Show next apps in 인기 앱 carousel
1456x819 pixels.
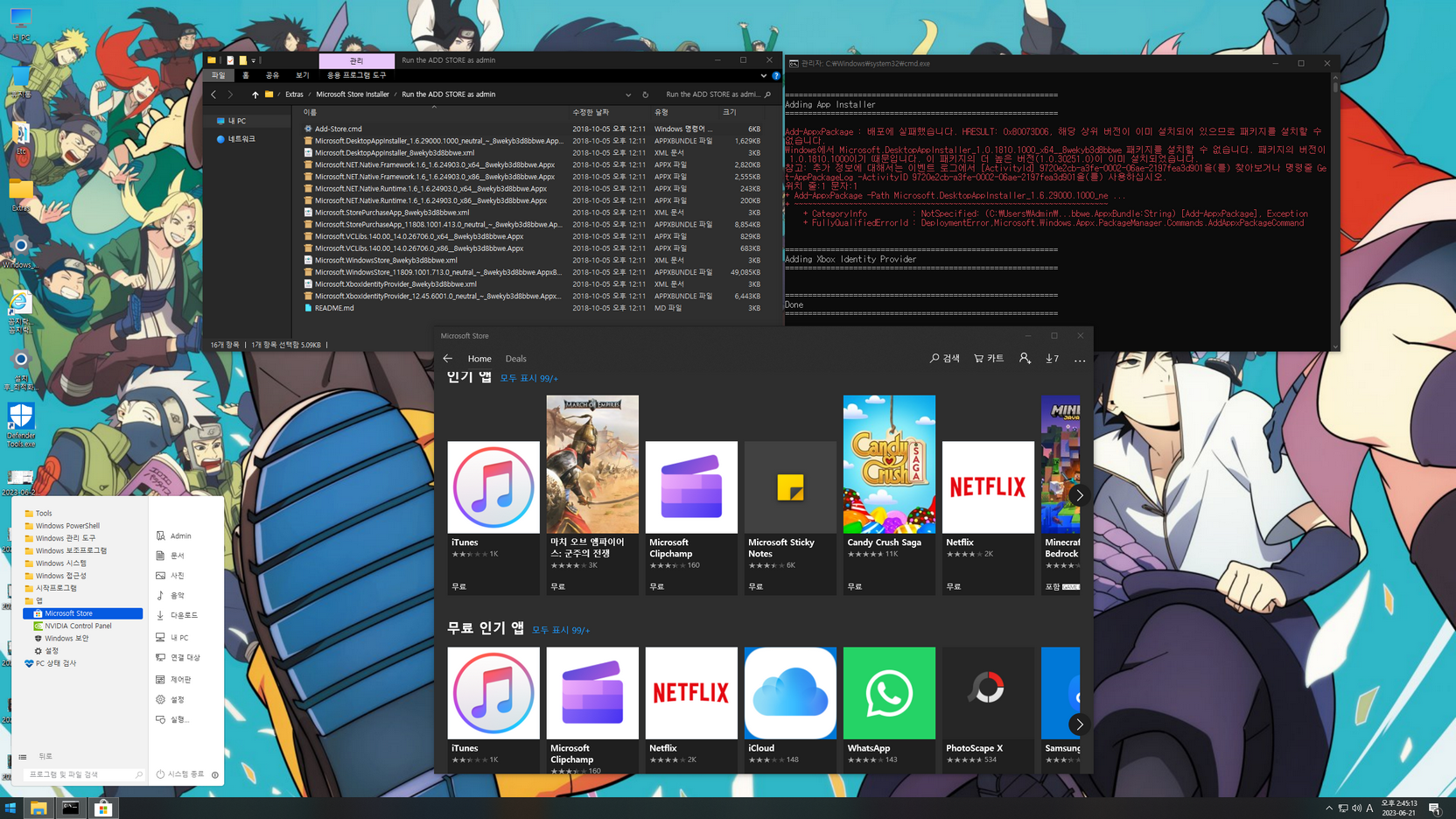(1080, 495)
